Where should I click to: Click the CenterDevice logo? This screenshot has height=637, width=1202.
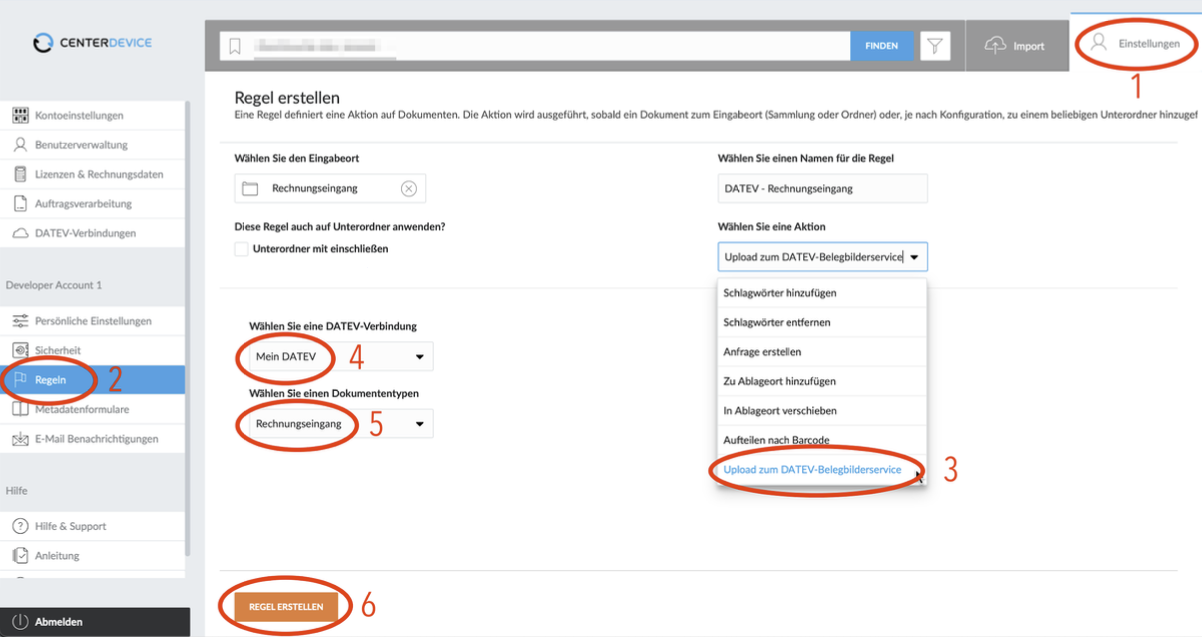(92, 43)
